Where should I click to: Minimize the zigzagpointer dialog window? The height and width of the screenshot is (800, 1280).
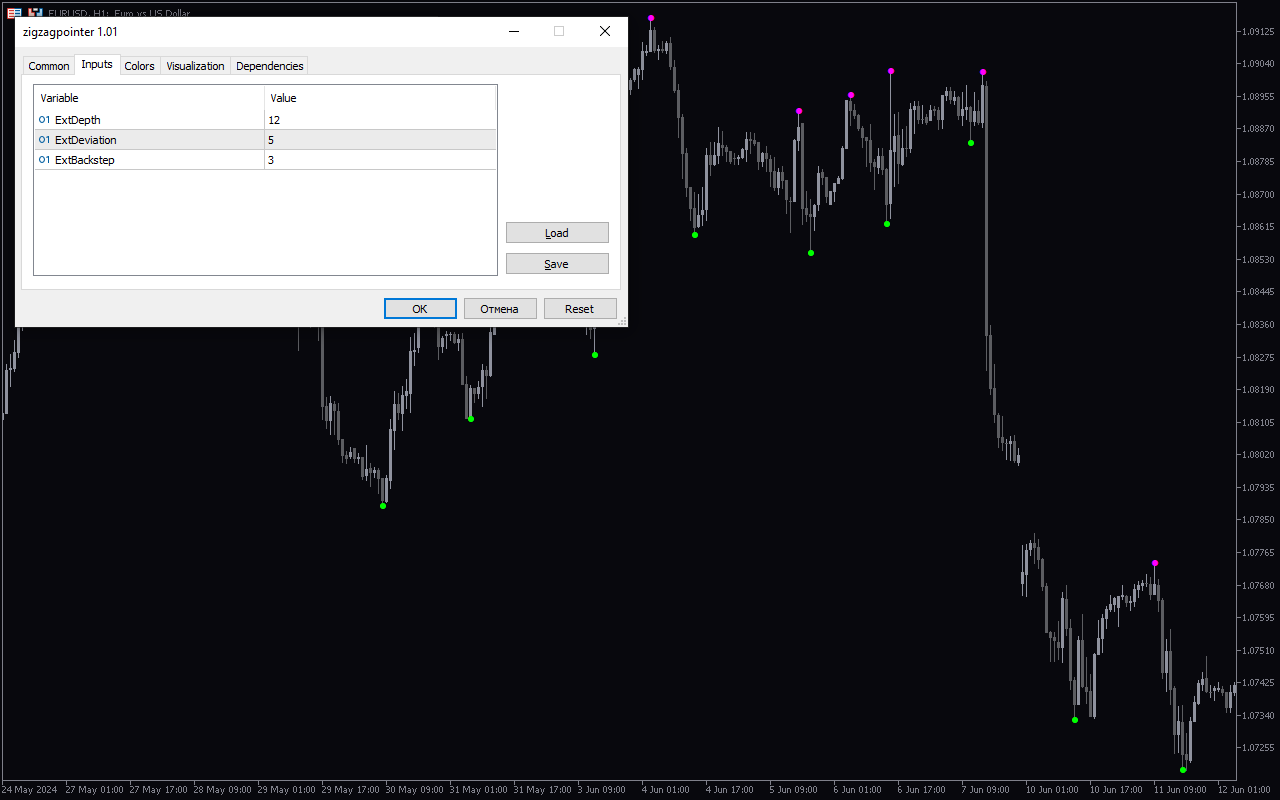point(513,31)
